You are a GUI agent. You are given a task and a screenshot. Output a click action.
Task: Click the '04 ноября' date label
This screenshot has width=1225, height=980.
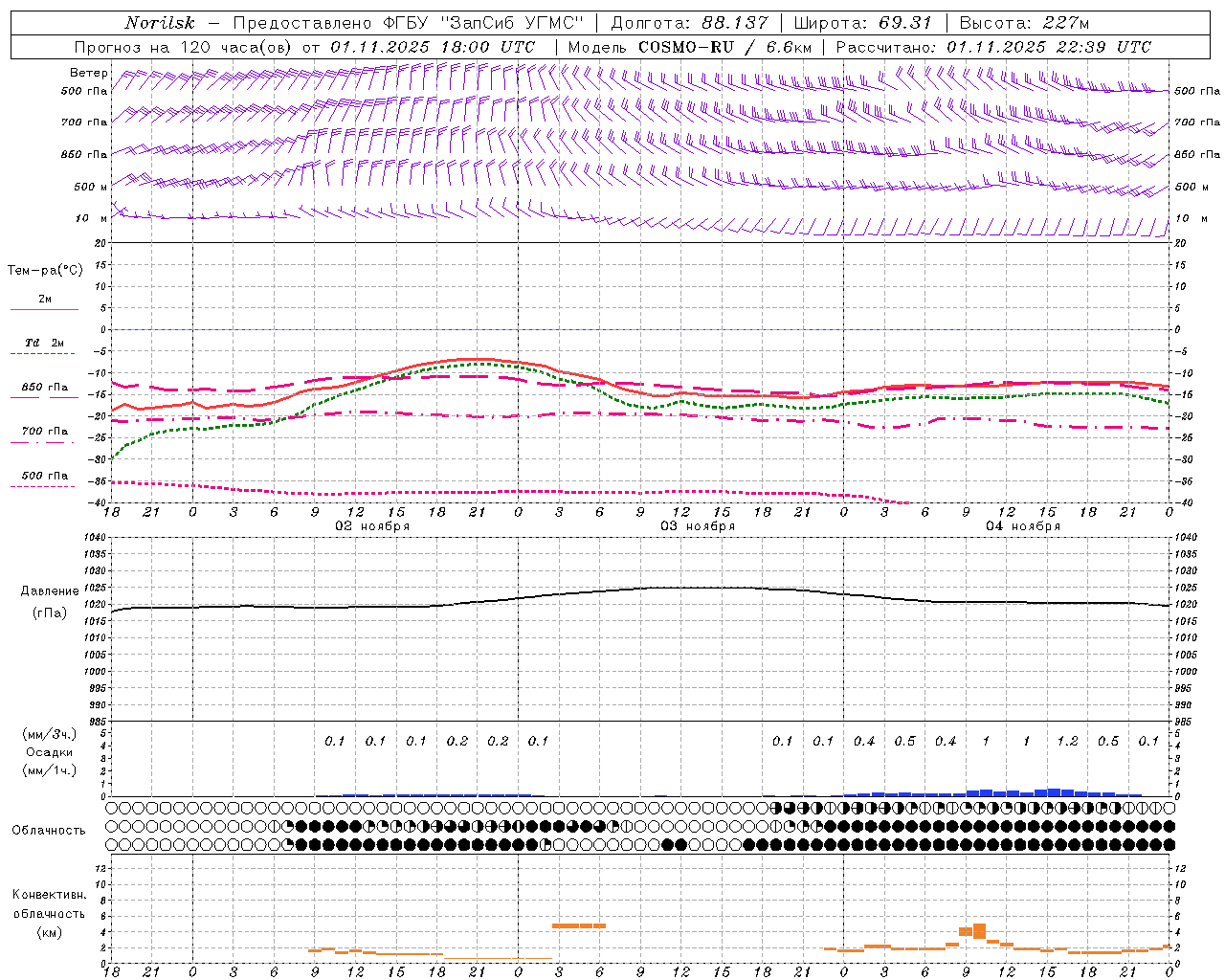tap(1023, 526)
